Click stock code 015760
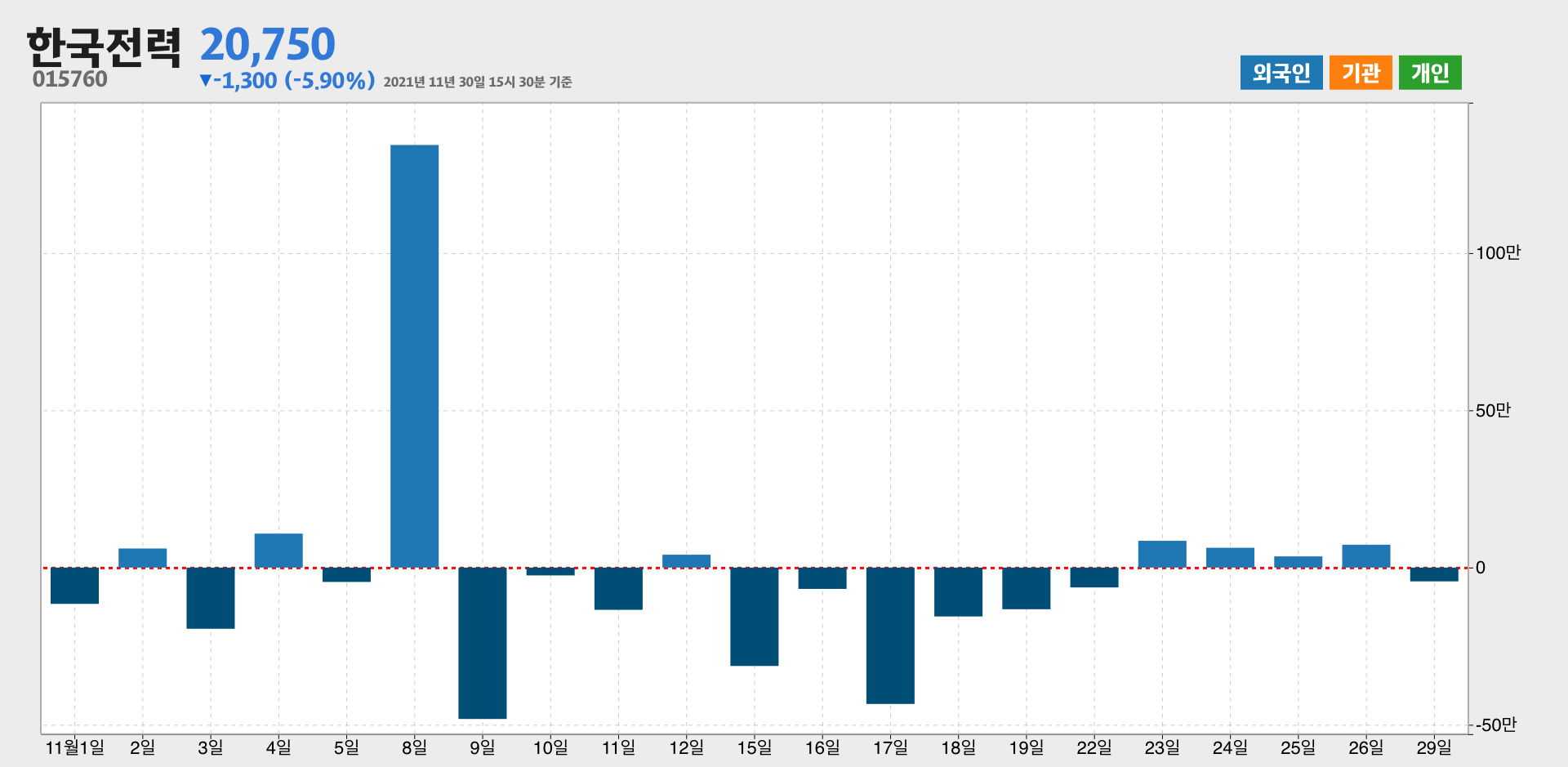Image resolution: width=1568 pixels, height=767 pixels. 70,79
